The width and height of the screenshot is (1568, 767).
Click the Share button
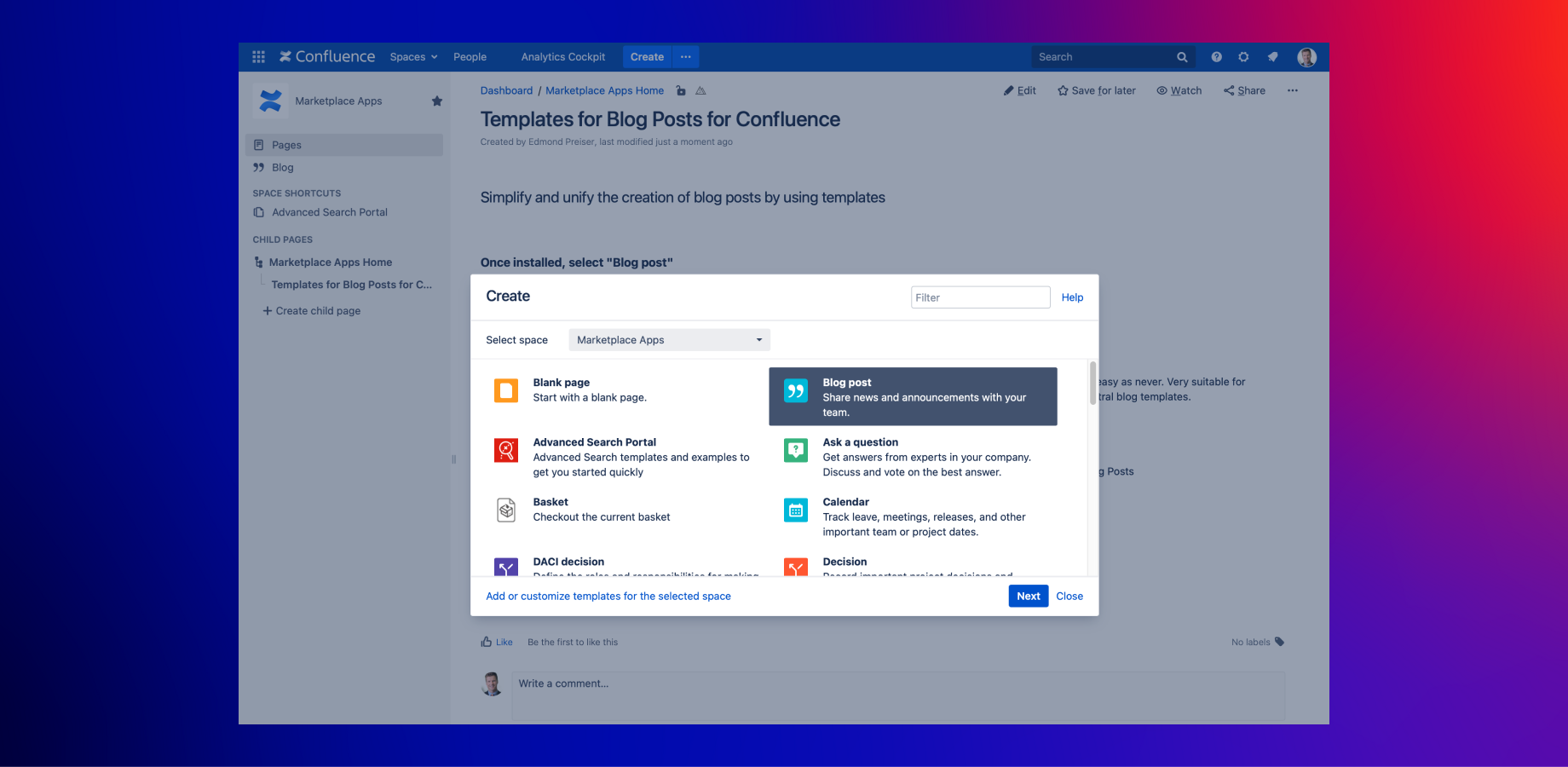pos(1244,90)
